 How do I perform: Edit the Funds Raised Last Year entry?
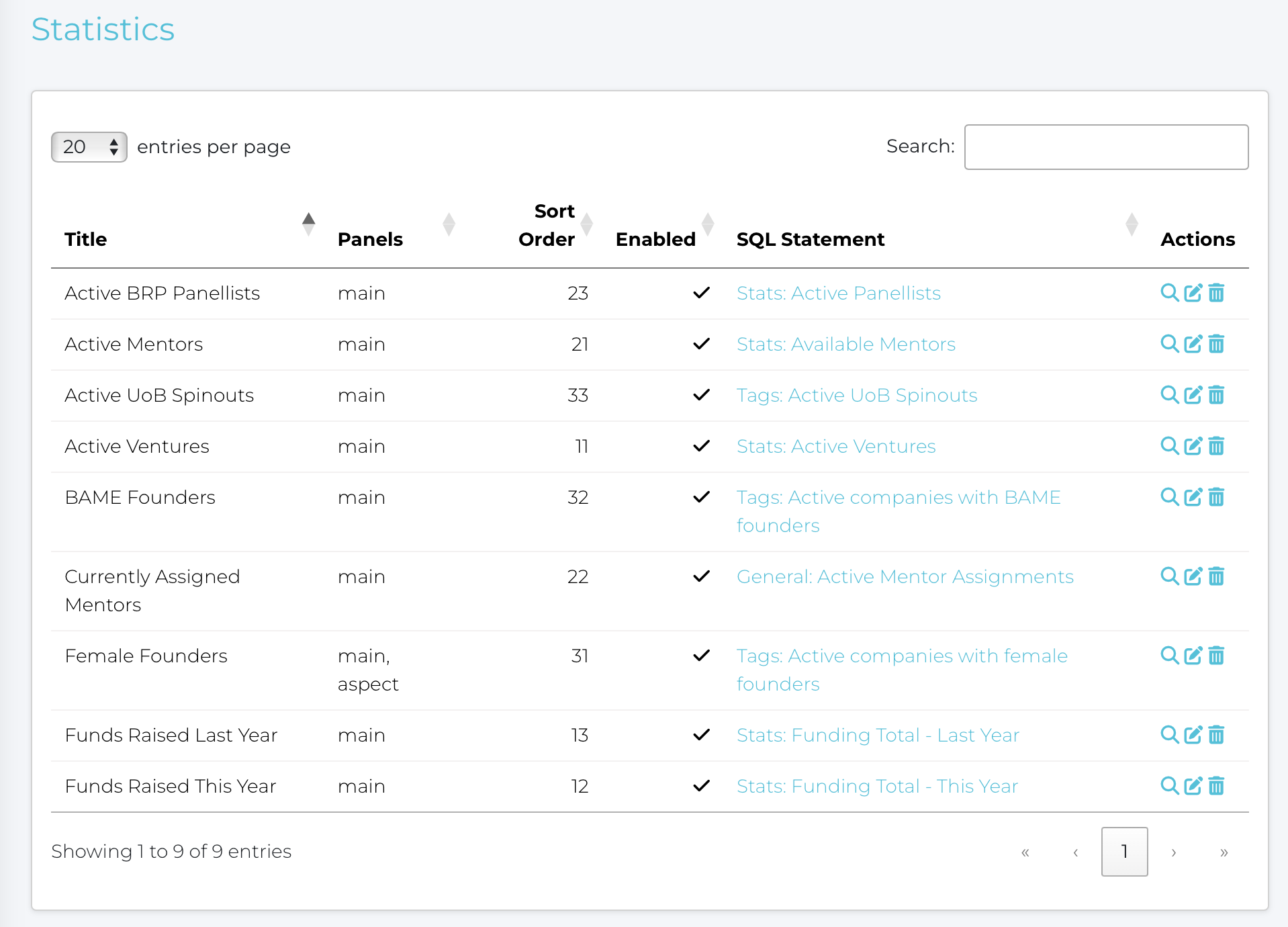point(1193,735)
